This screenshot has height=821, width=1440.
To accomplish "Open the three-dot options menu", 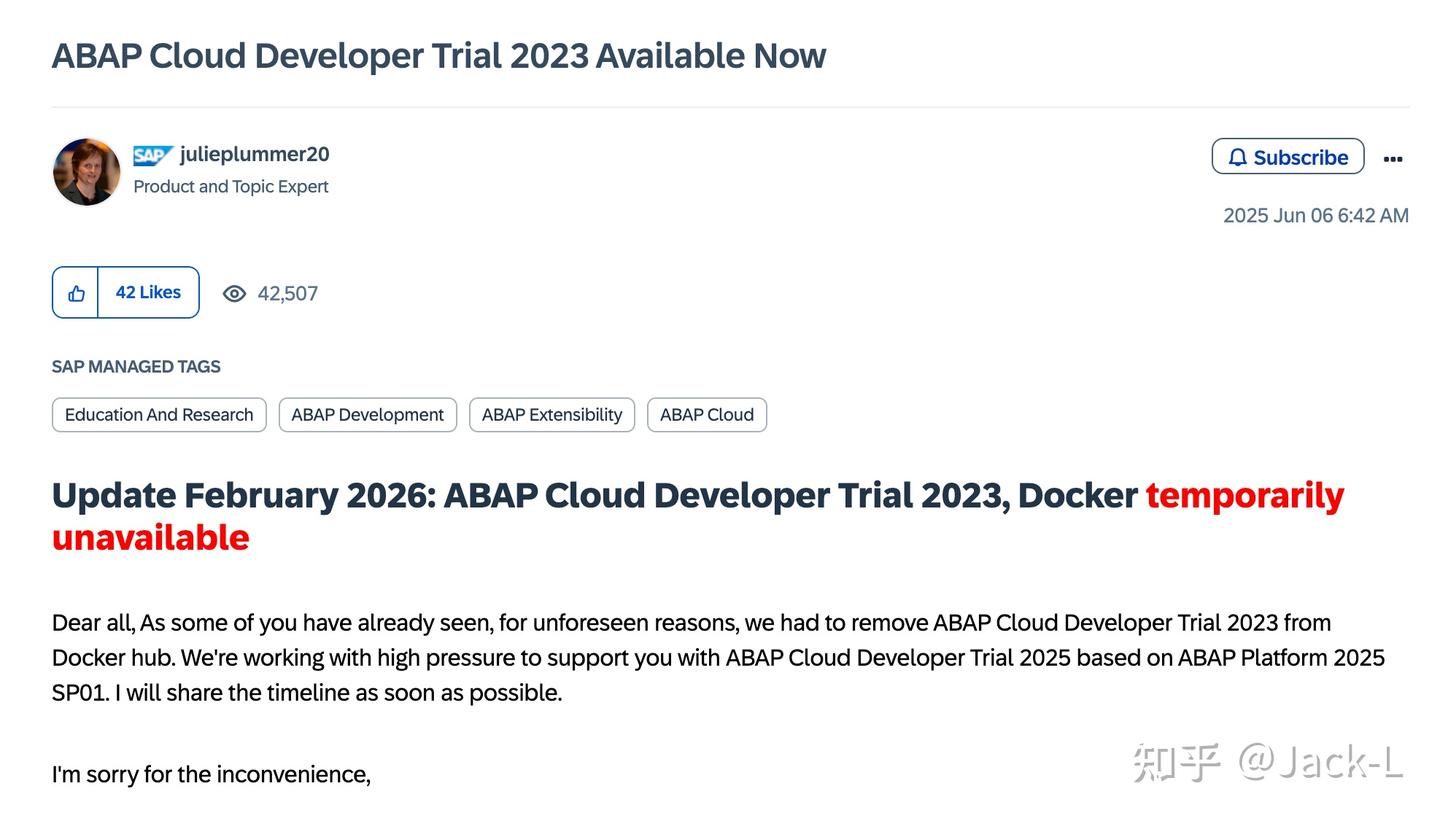I will (1393, 158).
